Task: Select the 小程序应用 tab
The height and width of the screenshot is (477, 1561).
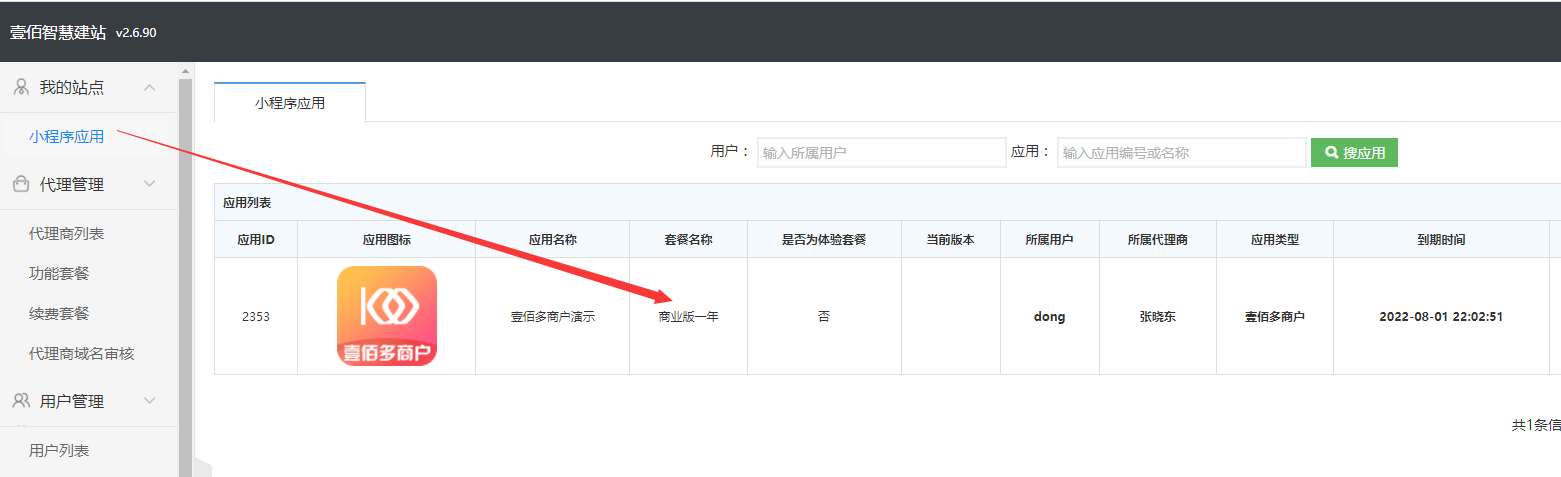Action: click(290, 103)
